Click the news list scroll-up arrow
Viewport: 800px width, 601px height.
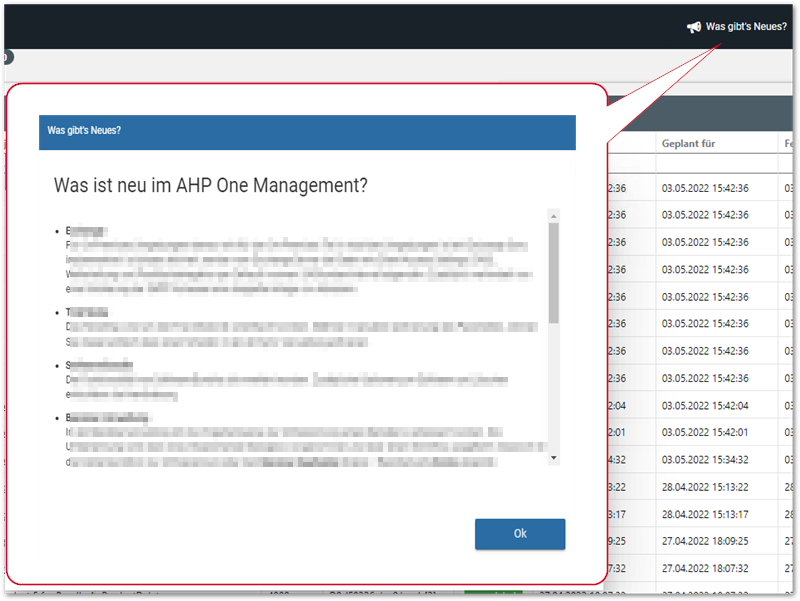point(554,216)
